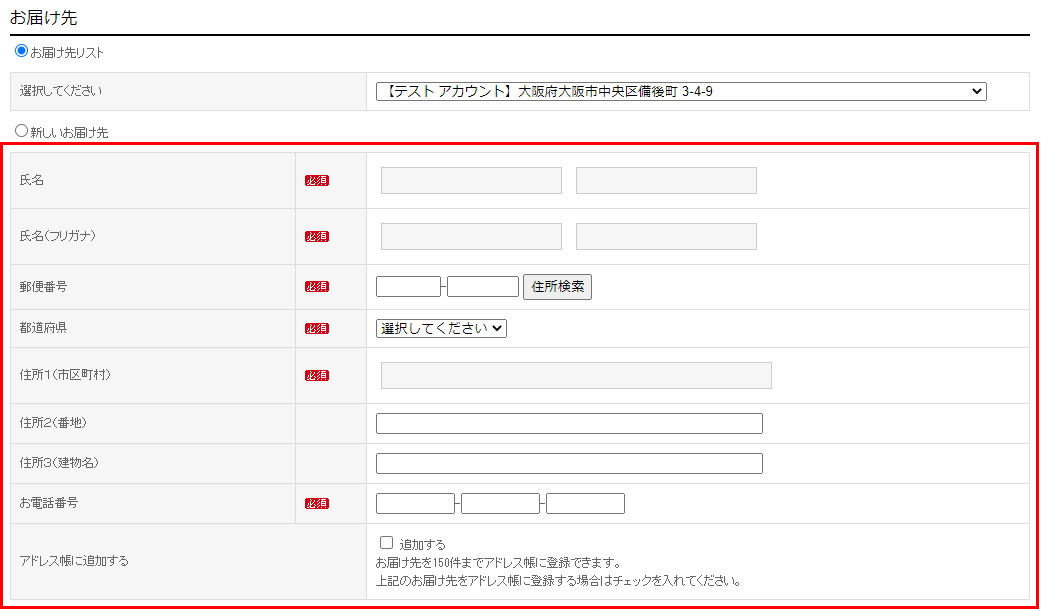Screen dimensions: 1041x611
Task: Click the 住所2(番地) input field
Action: 569,424
